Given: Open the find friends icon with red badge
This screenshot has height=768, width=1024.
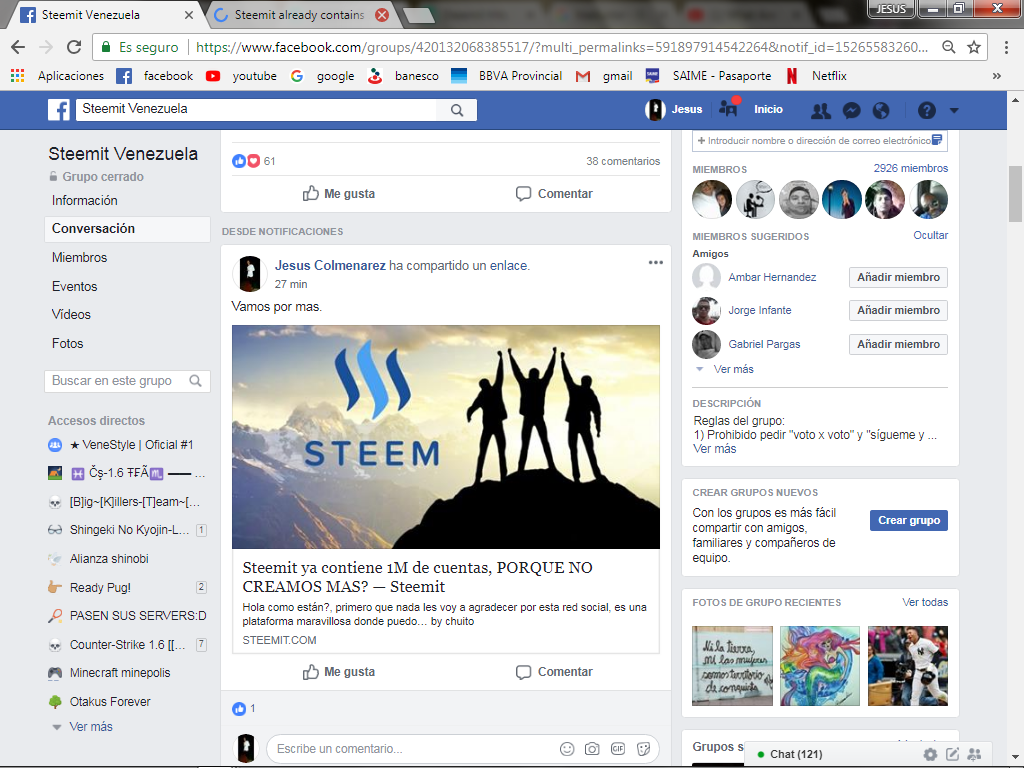Looking at the screenshot, I should pos(729,108).
